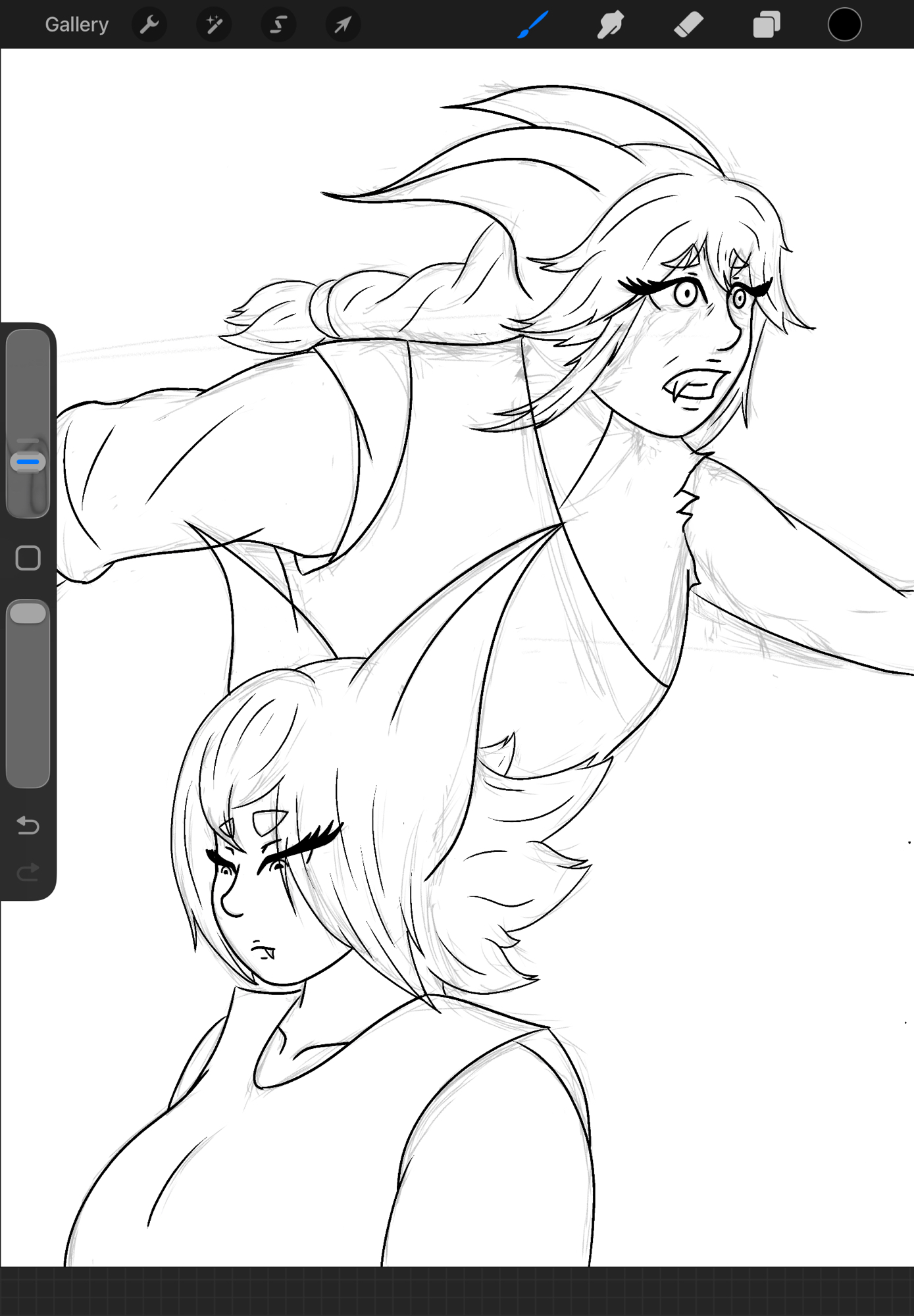This screenshot has height=1316, width=914.
Task: Undo the last stroke
Action: 28,825
